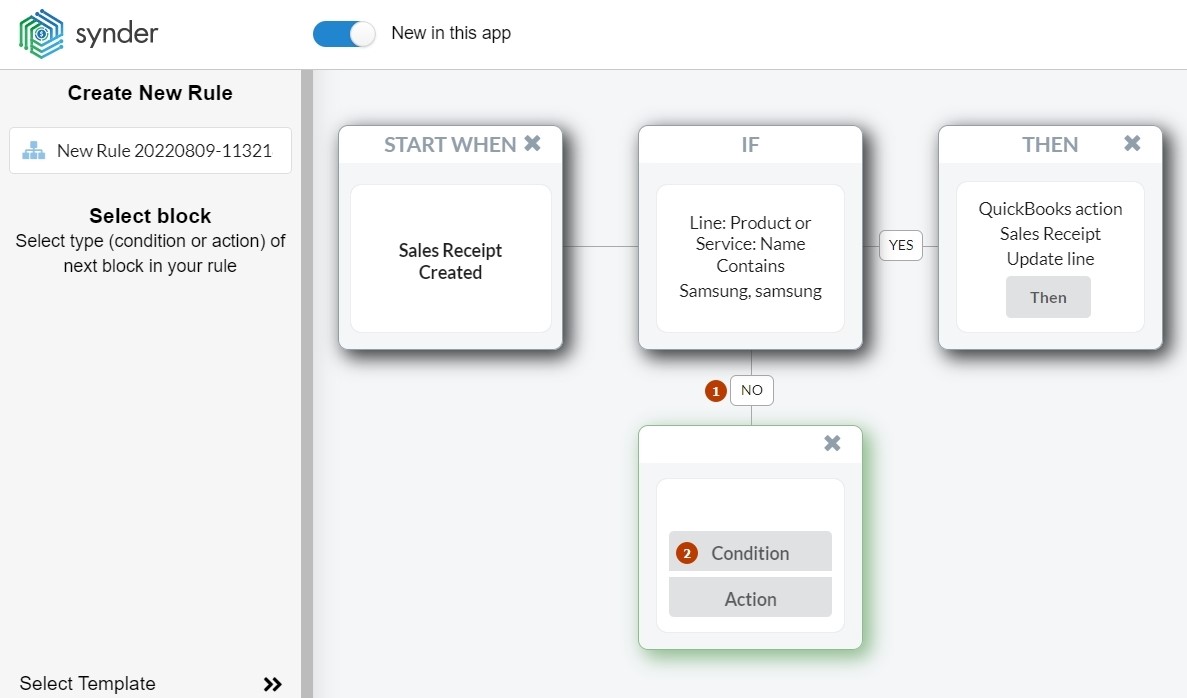
Task: Click the Synder hexagon logo
Action: pyautogui.click(x=40, y=33)
